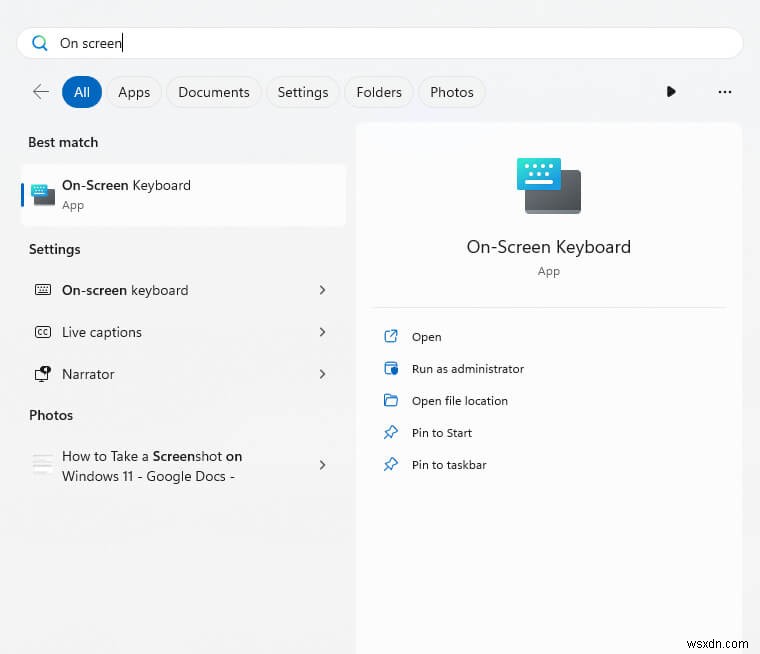Expand the Screenshot photo result chevron

[322, 465]
